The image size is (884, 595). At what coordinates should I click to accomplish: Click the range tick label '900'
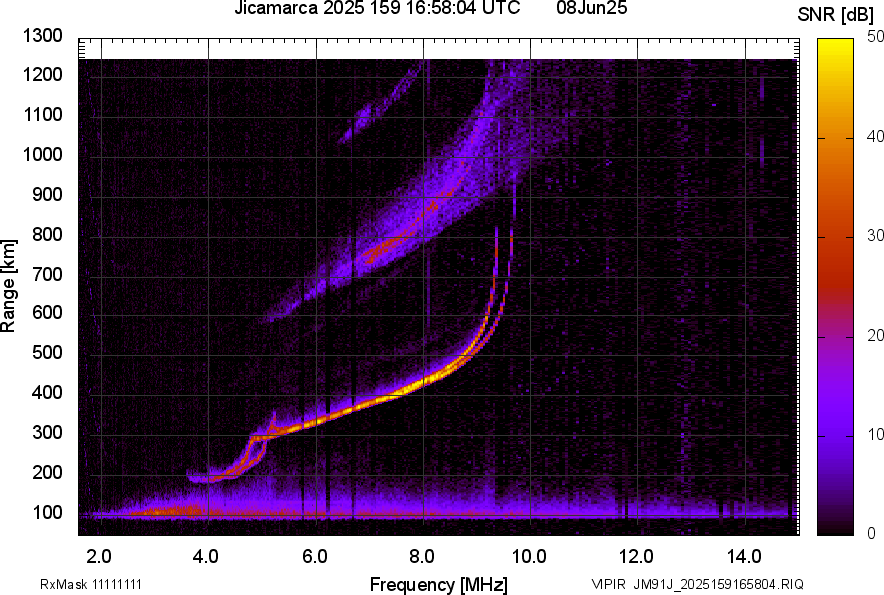coord(47,195)
